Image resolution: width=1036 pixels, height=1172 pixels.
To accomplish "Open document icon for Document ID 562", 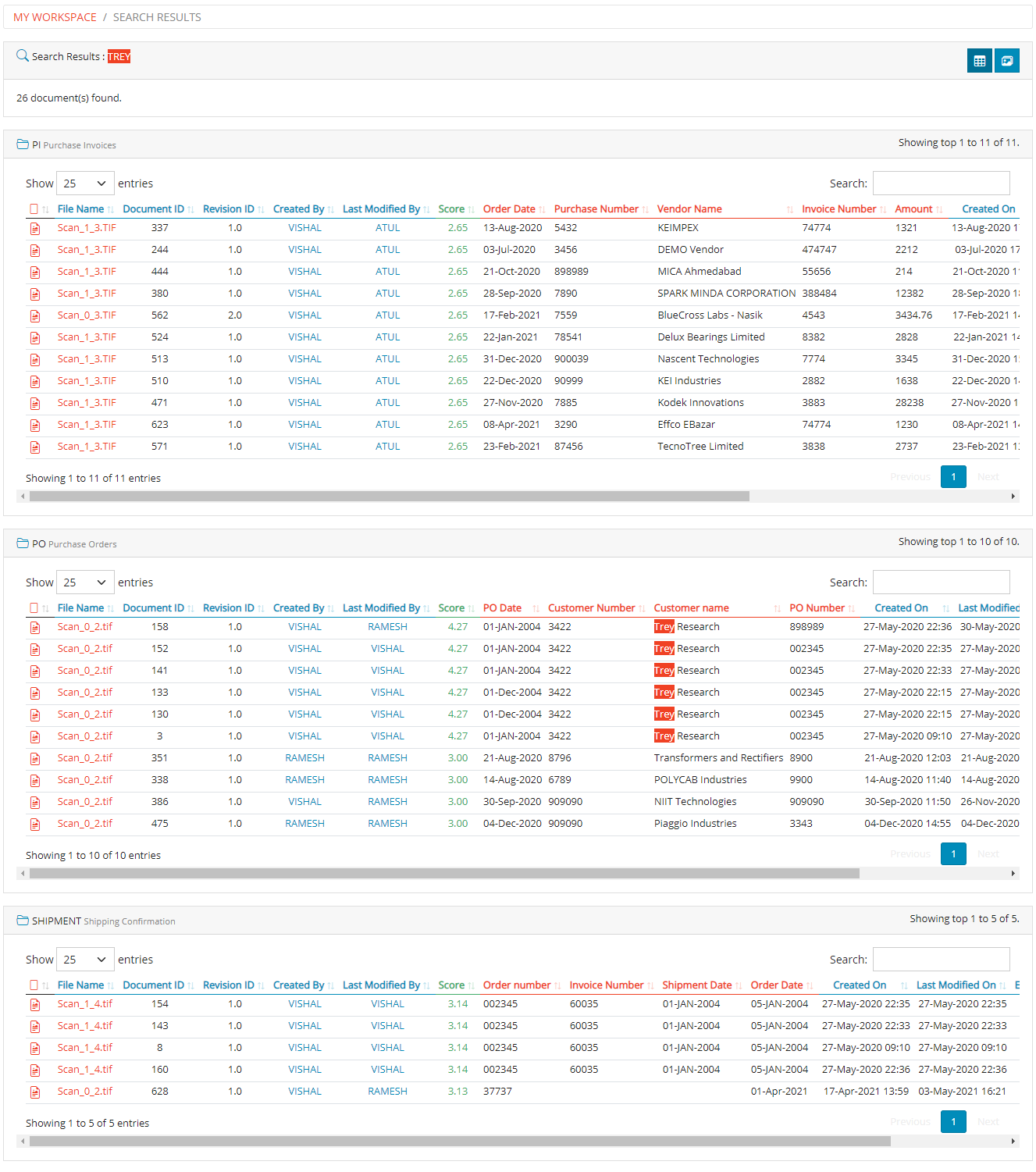I will (x=35, y=316).
